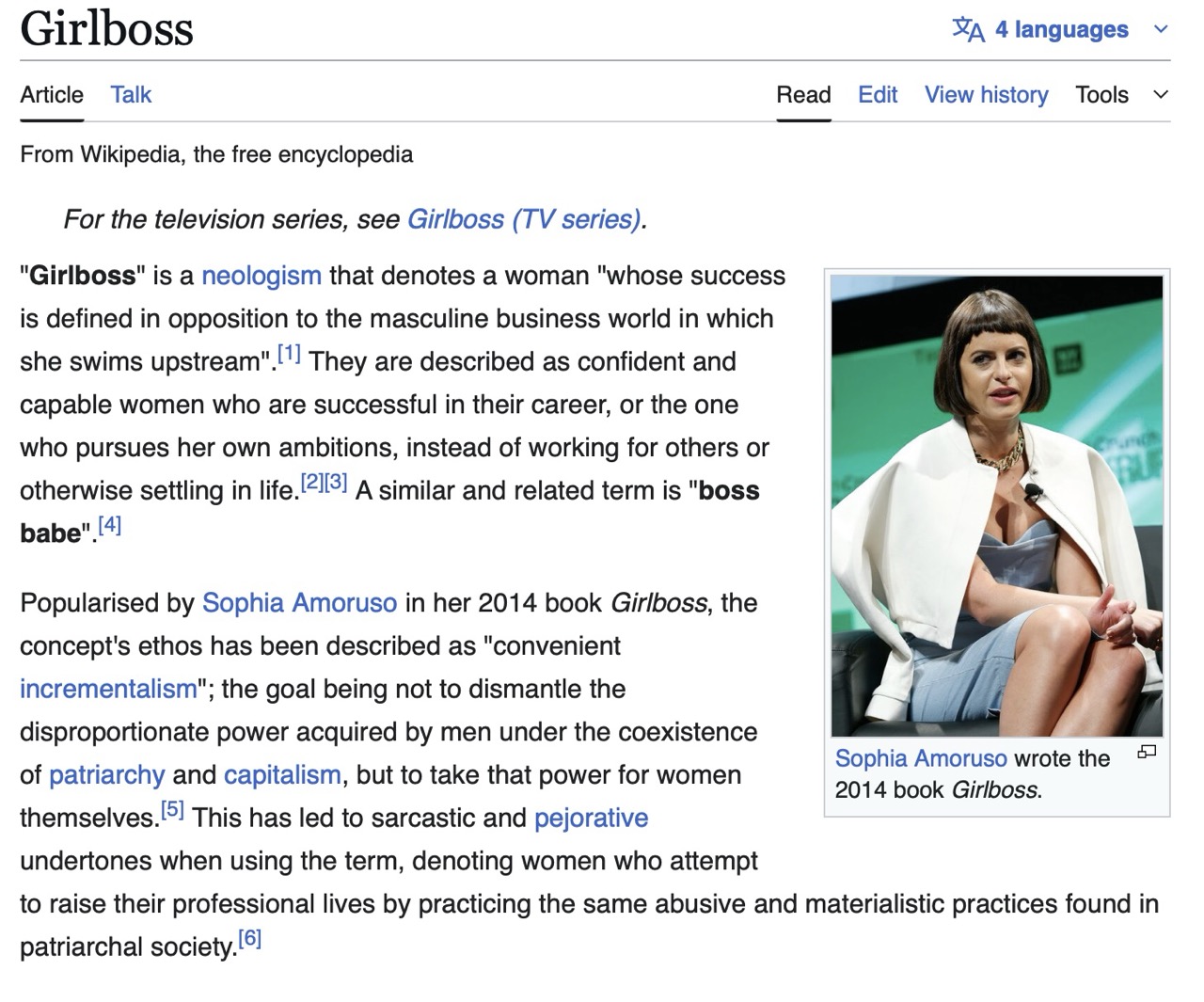Jump to citation 5
This screenshot has height=1002, width=1204.
tap(172, 809)
